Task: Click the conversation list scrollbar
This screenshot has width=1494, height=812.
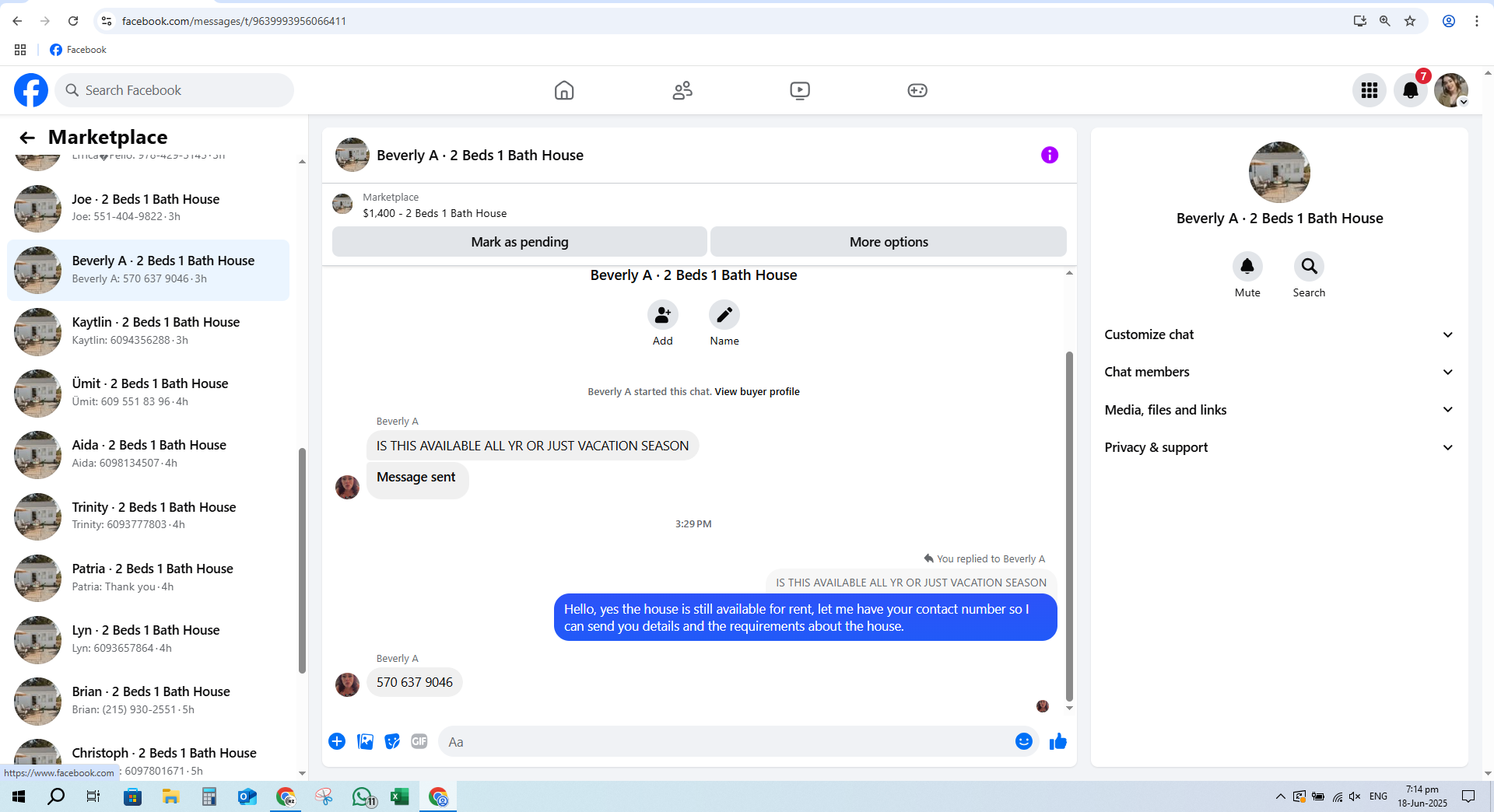Action: [302, 560]
